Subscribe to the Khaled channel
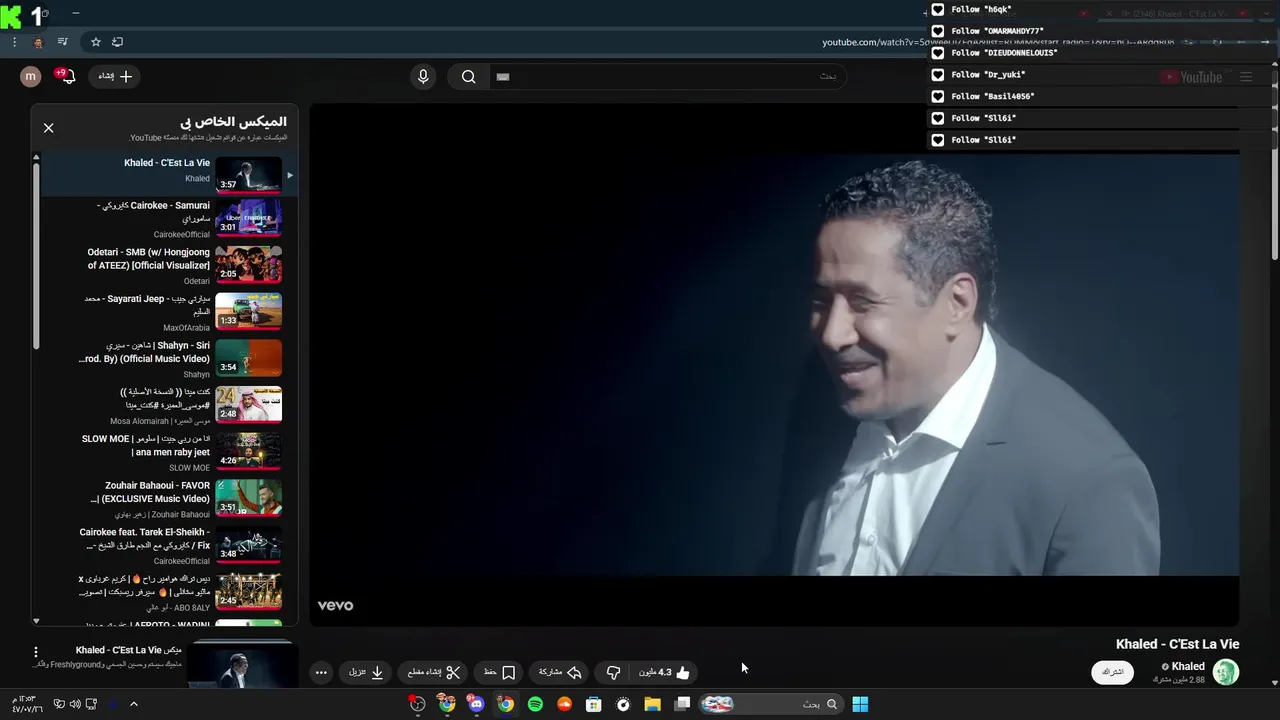This screenshot has width=1280, height=720. click(x=1113, y=672)
